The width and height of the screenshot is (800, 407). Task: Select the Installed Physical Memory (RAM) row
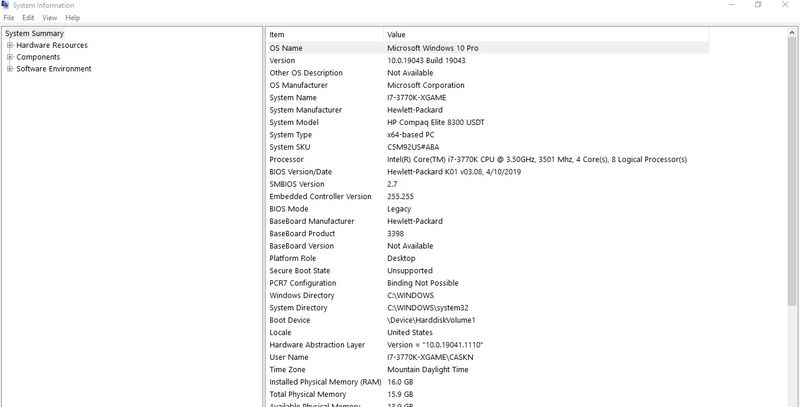(487, 382)
